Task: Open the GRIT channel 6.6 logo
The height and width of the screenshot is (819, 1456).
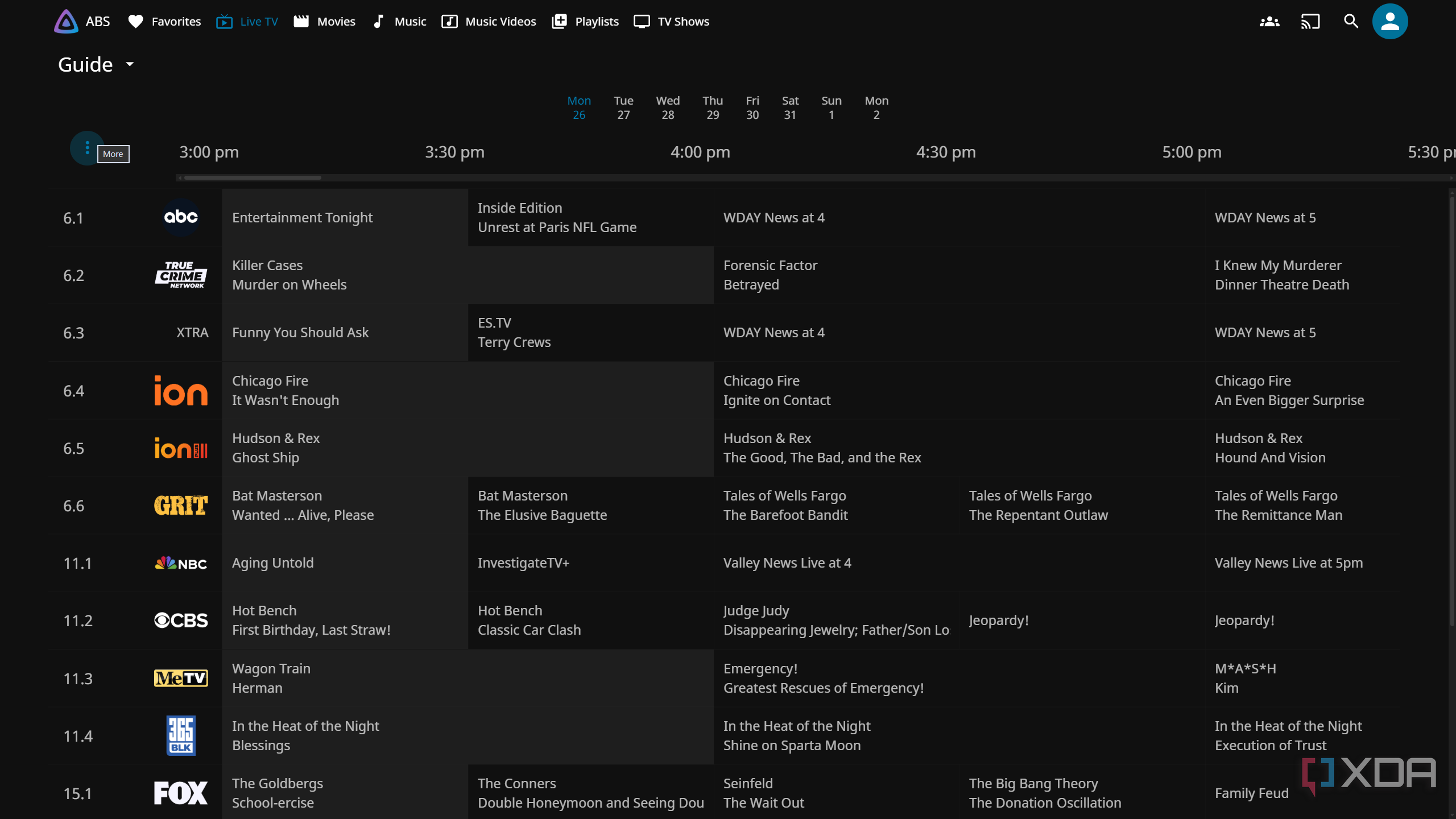Action: click(x=181, y=506)
